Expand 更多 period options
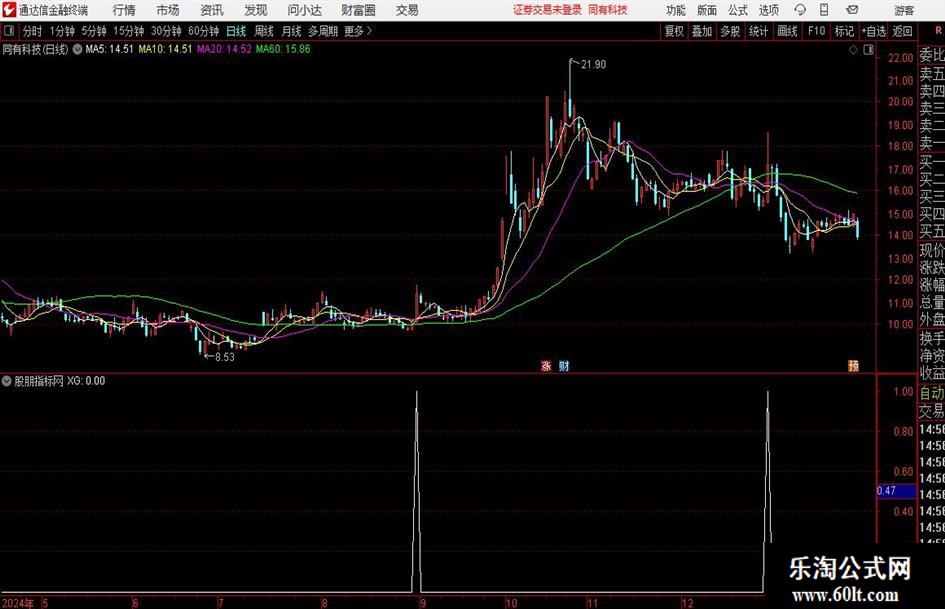The height and width of the screenshot is (609, 945). click(358, 31)
